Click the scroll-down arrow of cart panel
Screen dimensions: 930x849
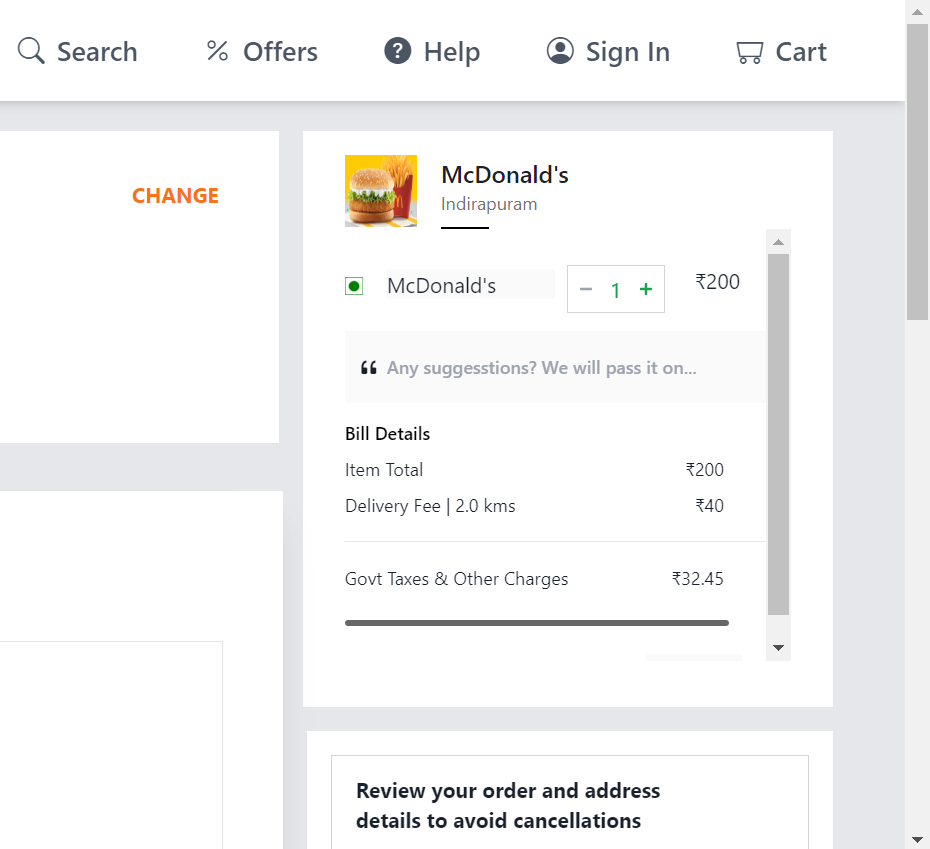point(779,648)
